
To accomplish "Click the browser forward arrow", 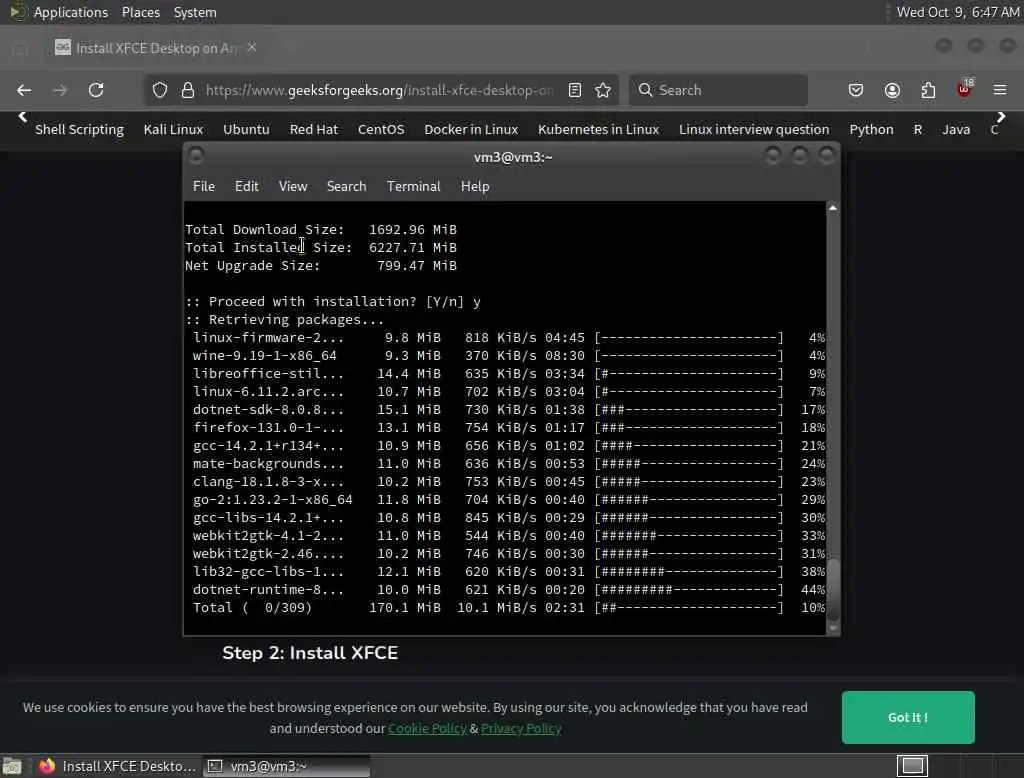I will pyautogui.click(x=60, y=90).
